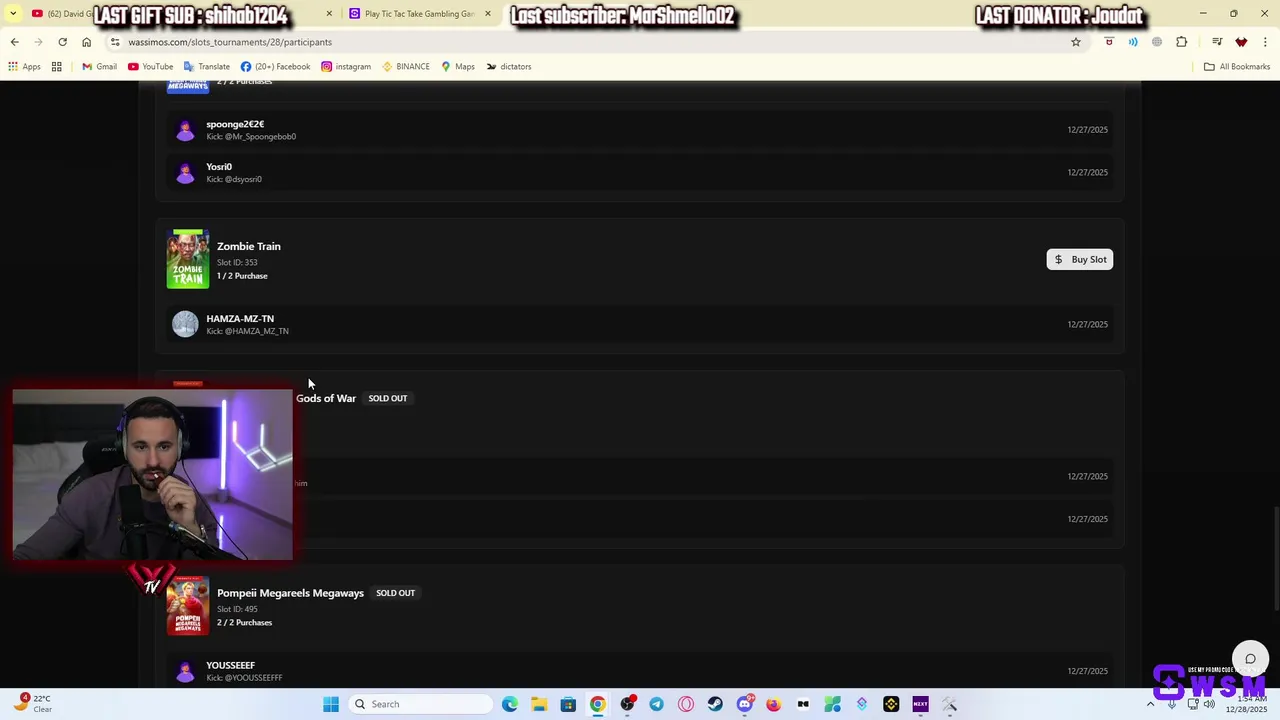Click Buy Slot for Zombie Train

(x=1080, y=260)
